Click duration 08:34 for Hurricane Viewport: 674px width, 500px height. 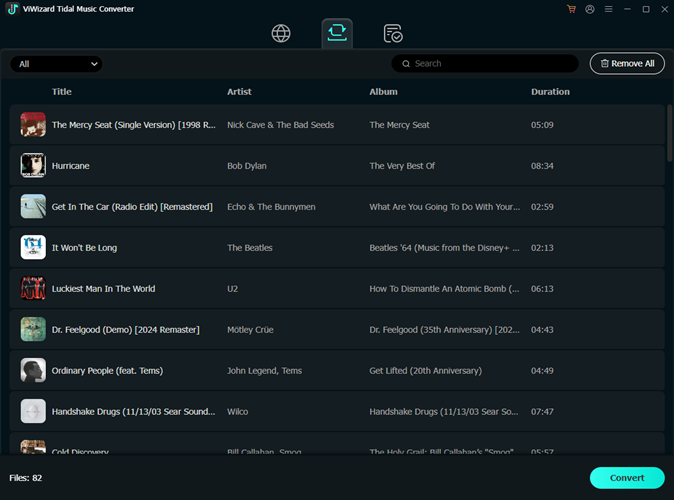click(542, 166)
